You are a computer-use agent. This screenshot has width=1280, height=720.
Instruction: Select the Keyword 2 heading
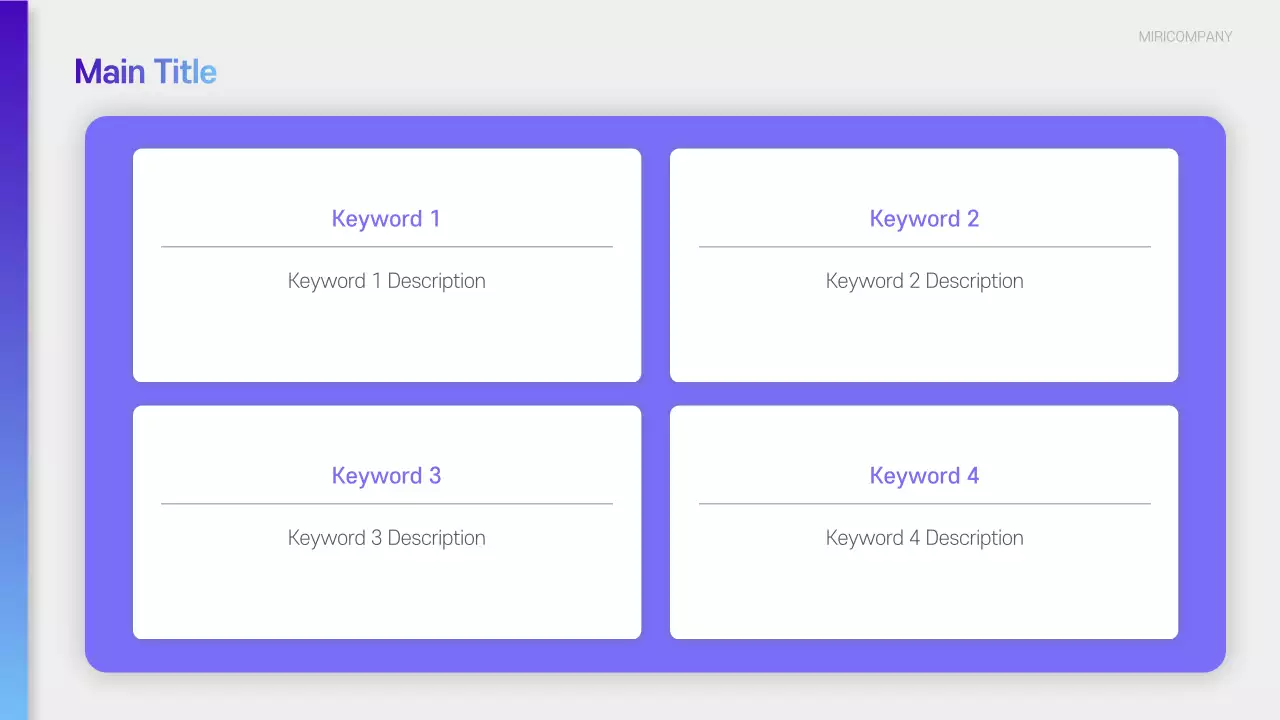[924, 219]
